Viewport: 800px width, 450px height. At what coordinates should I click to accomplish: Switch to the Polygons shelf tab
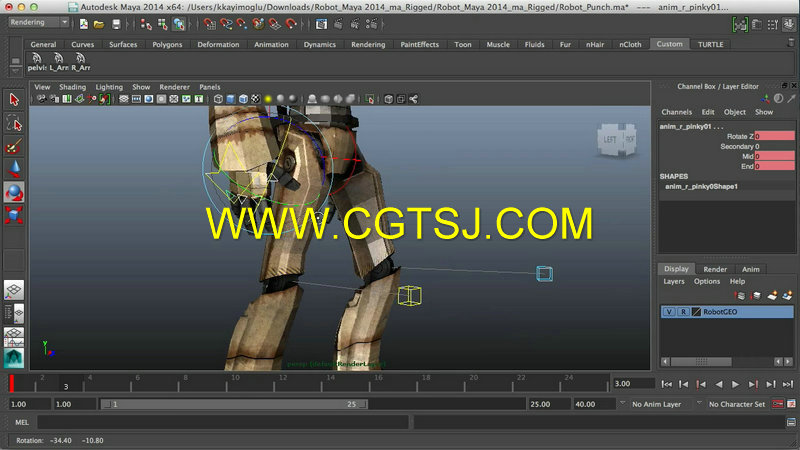167,44
